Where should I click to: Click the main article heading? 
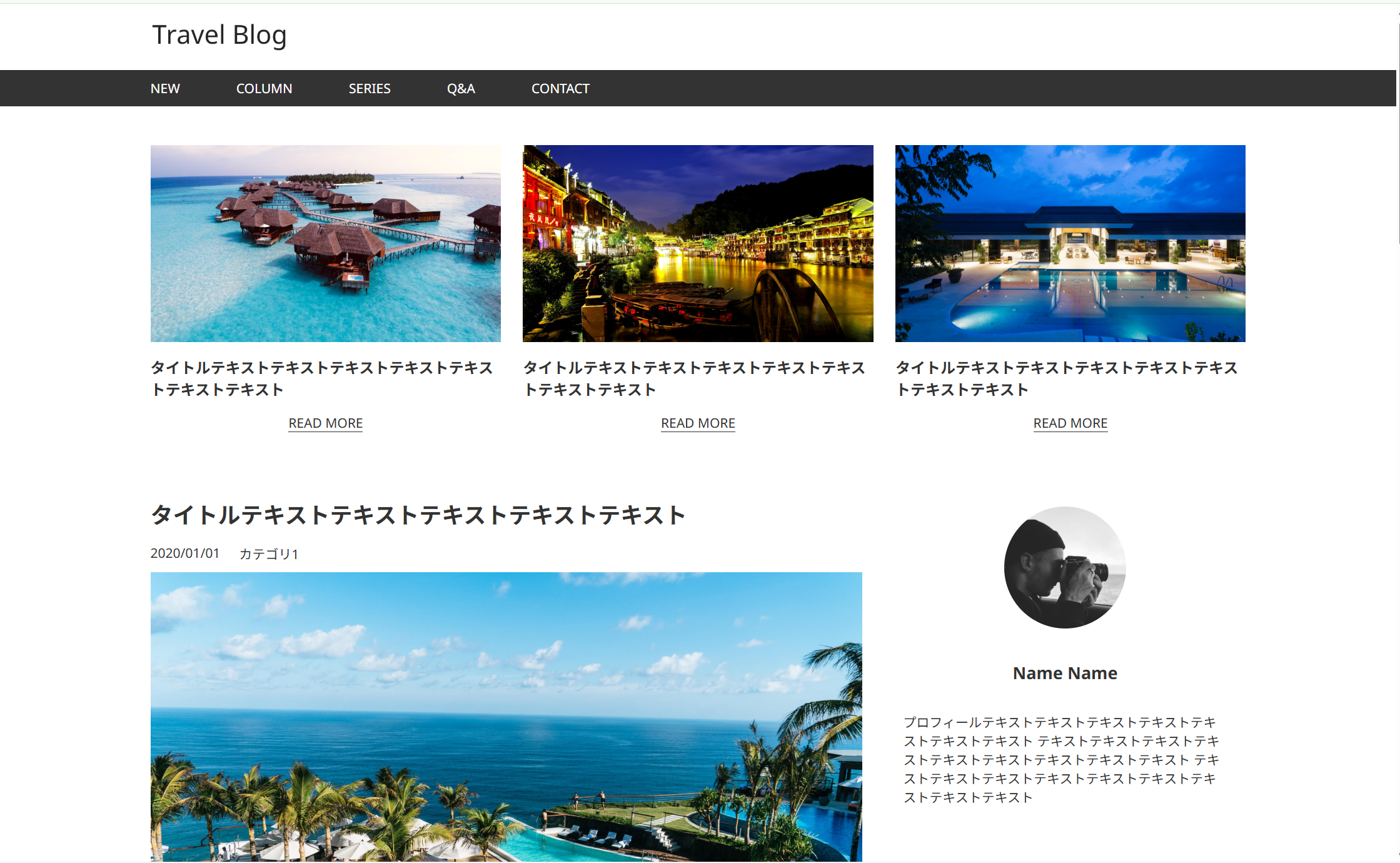coord(418,515)
